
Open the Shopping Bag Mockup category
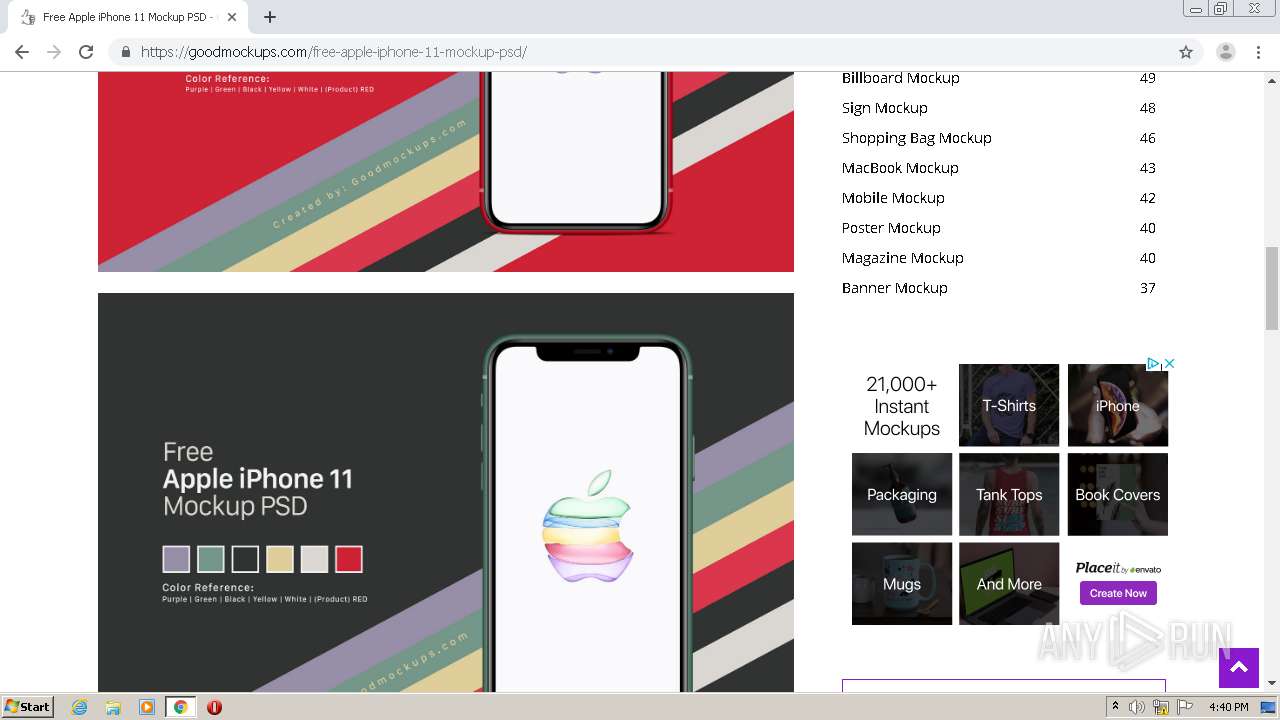[x=916, y=138]
